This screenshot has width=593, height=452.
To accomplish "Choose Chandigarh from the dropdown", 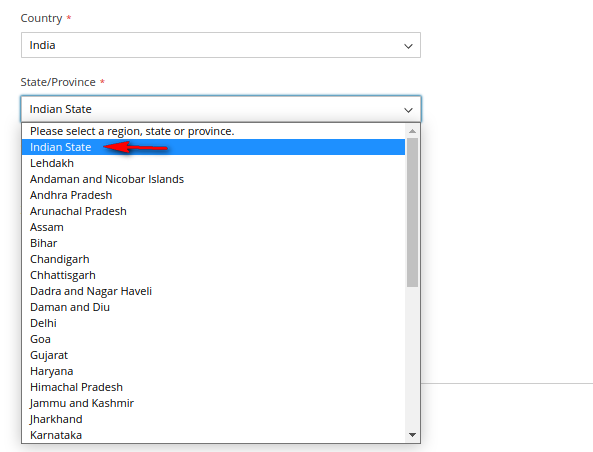I will pos(213,259).
